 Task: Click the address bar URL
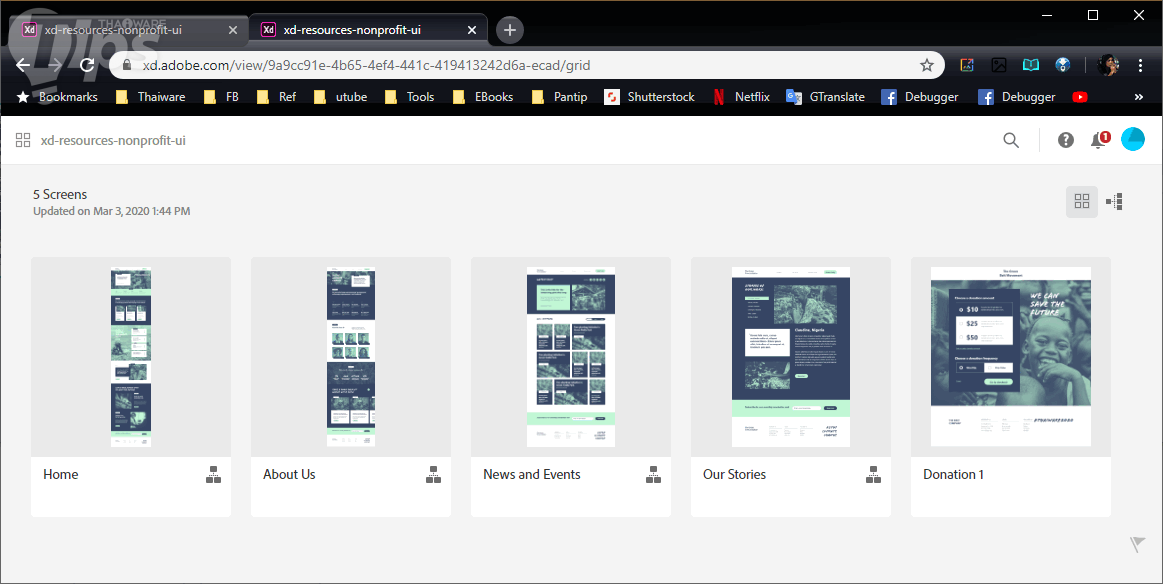tap(366, 65)
